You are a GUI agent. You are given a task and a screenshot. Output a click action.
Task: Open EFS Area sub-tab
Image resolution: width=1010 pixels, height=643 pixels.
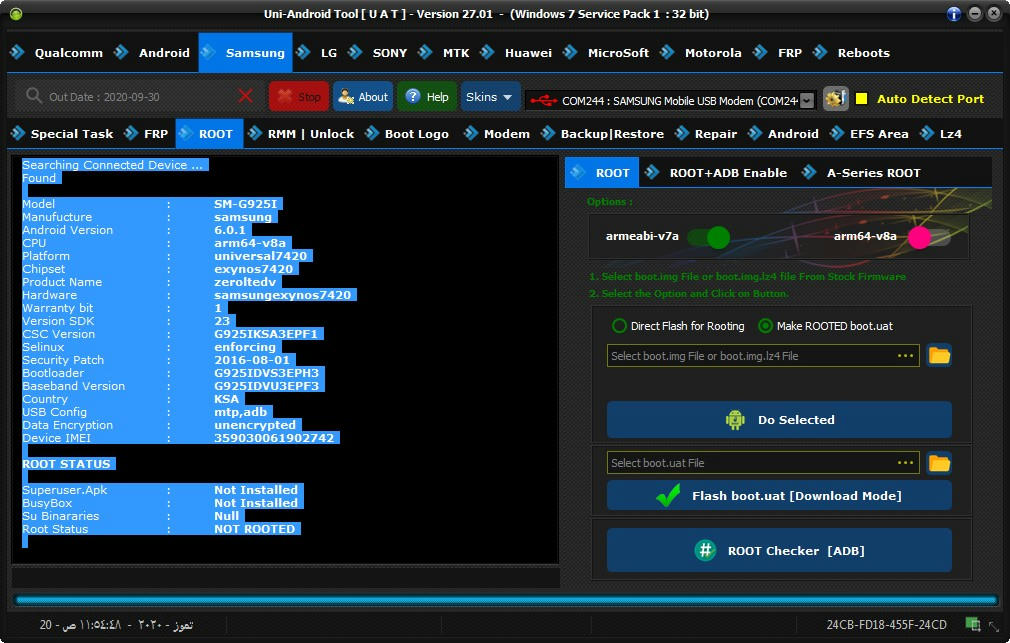coord(870,134)
